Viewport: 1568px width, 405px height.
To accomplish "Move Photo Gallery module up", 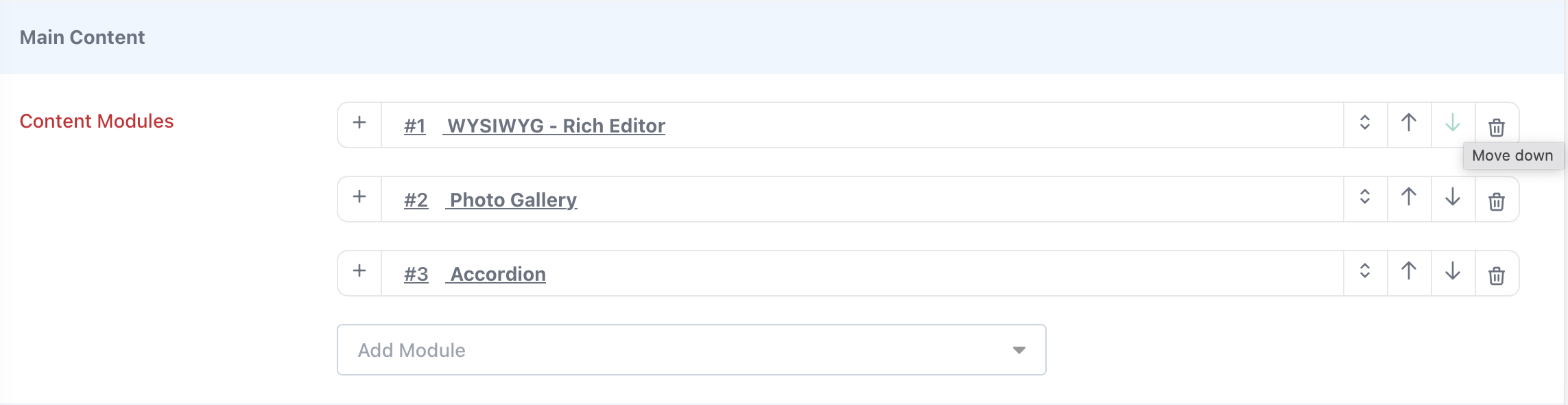I will pyautogui.click(x=1409, y=198).
